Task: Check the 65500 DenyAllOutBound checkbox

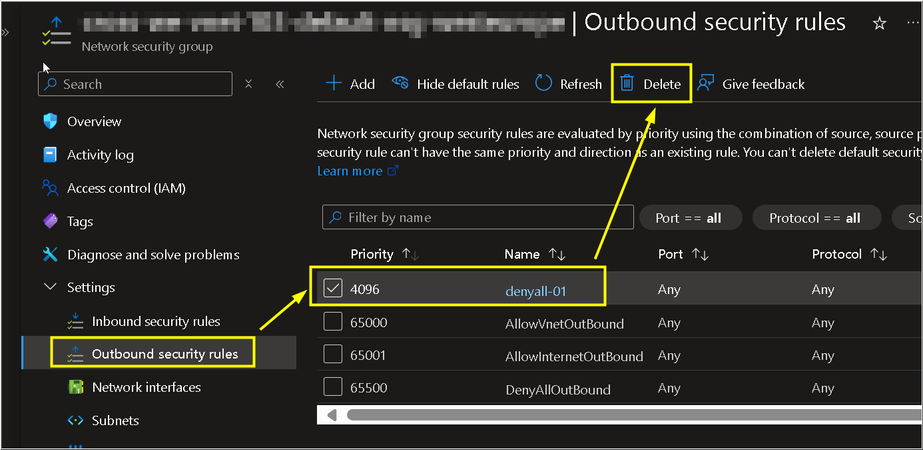Action: 333,388
